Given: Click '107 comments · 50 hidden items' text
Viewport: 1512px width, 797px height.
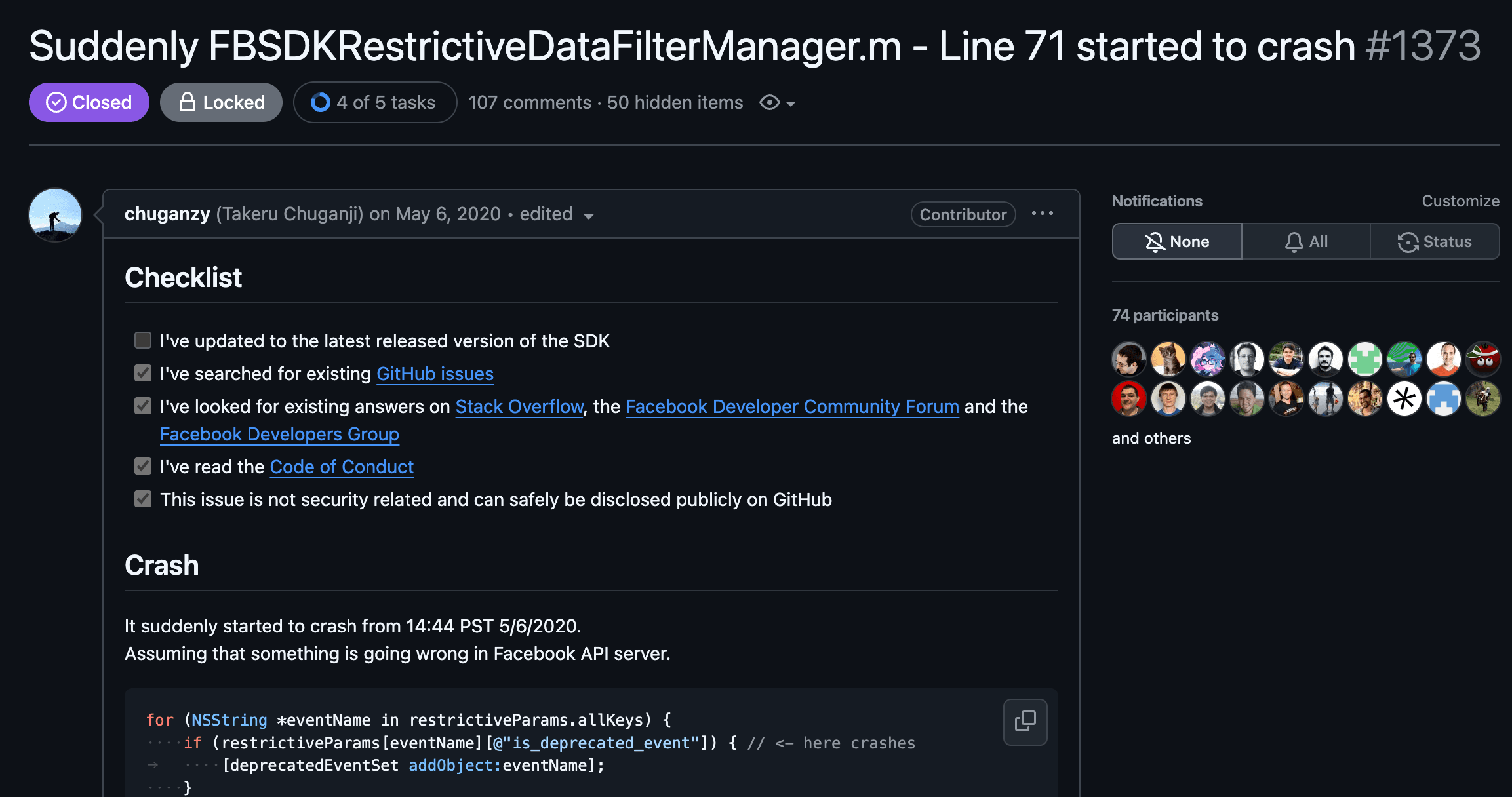Looking at the screenshot, I should coord(606,102).
